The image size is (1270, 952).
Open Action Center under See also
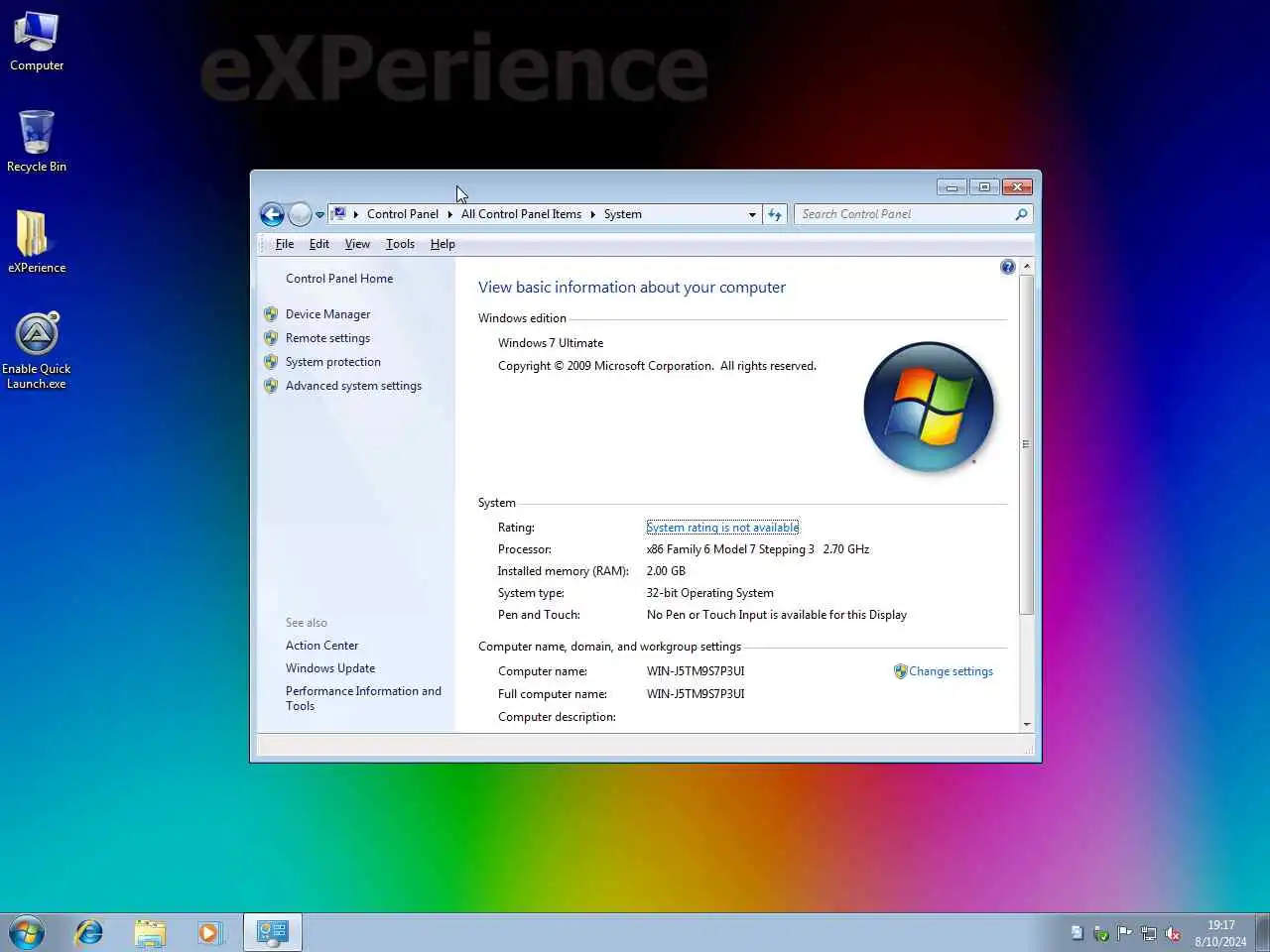321,646
